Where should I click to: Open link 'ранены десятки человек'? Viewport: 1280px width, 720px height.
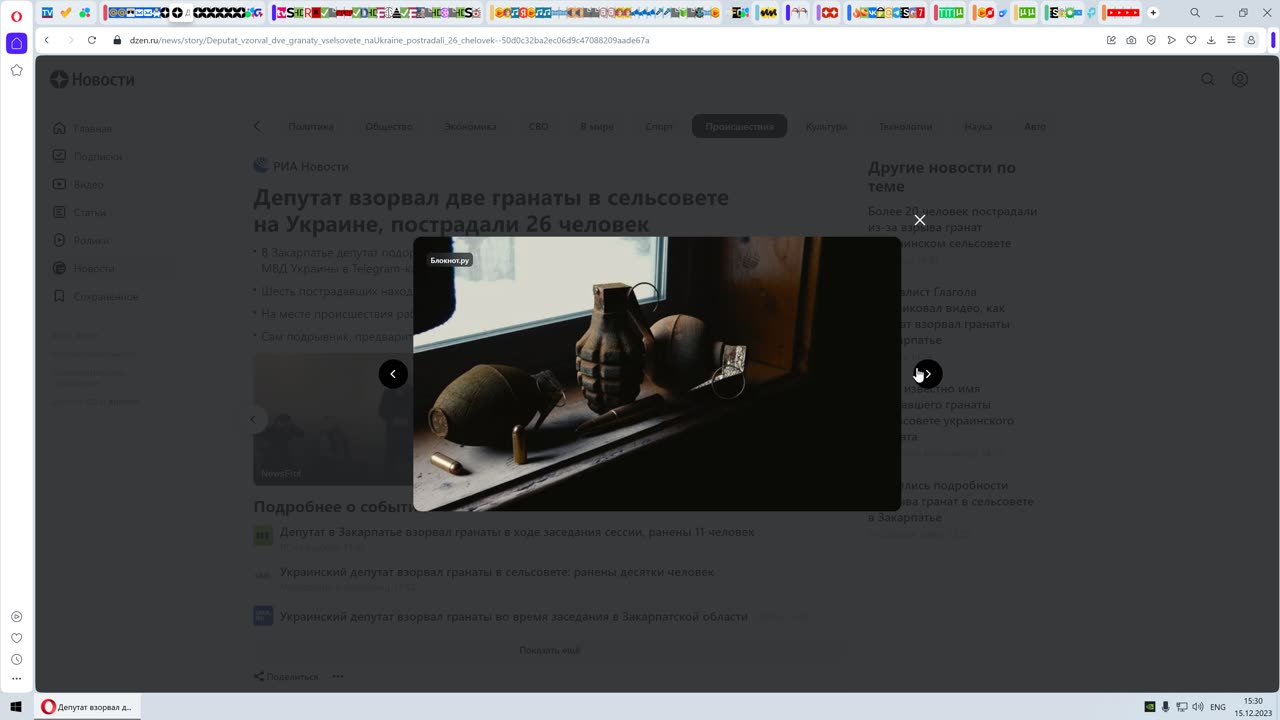point(497,572)
